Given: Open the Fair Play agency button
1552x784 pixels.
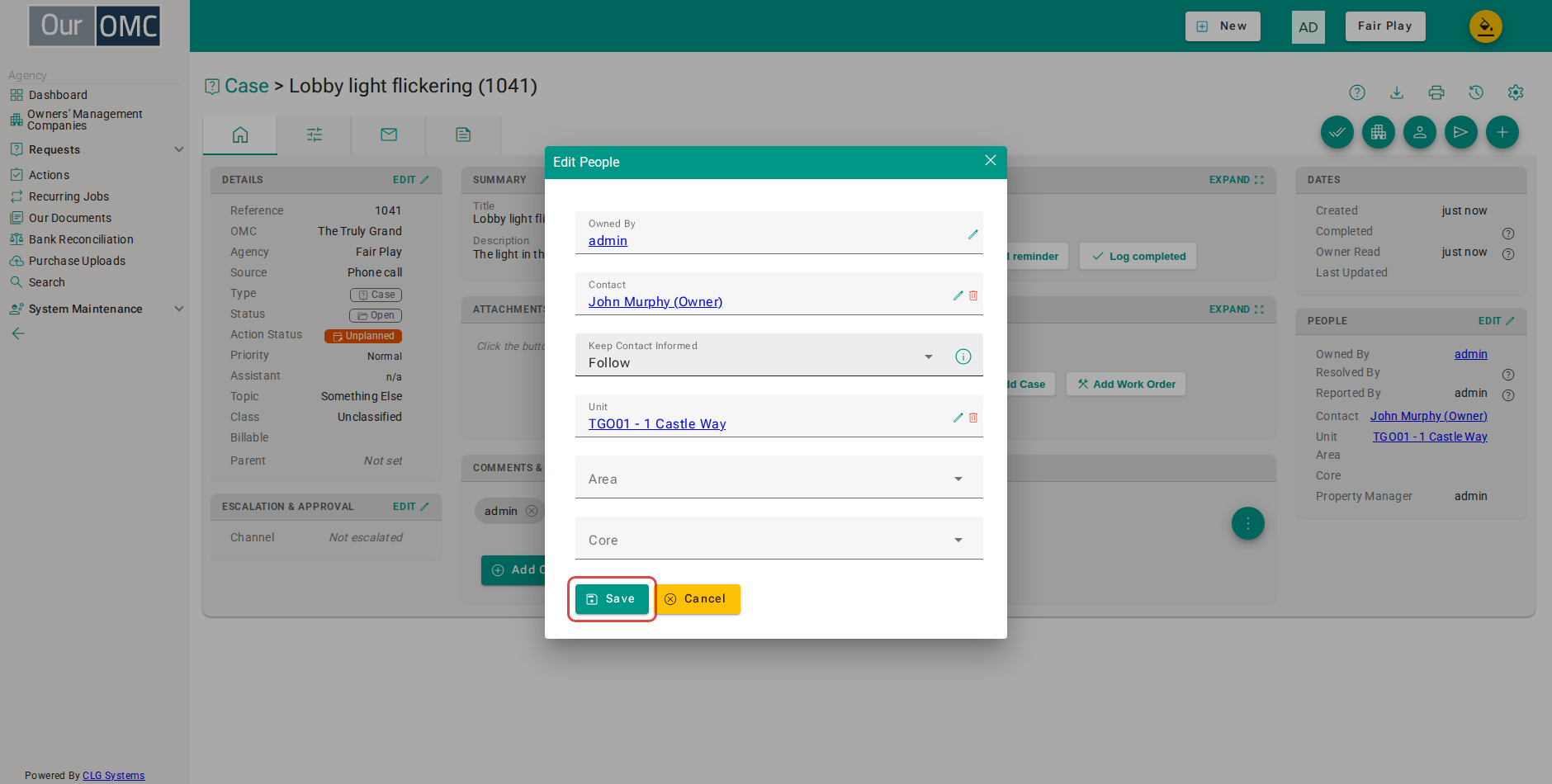Looking at the screenshot, I should [1384, 26].
